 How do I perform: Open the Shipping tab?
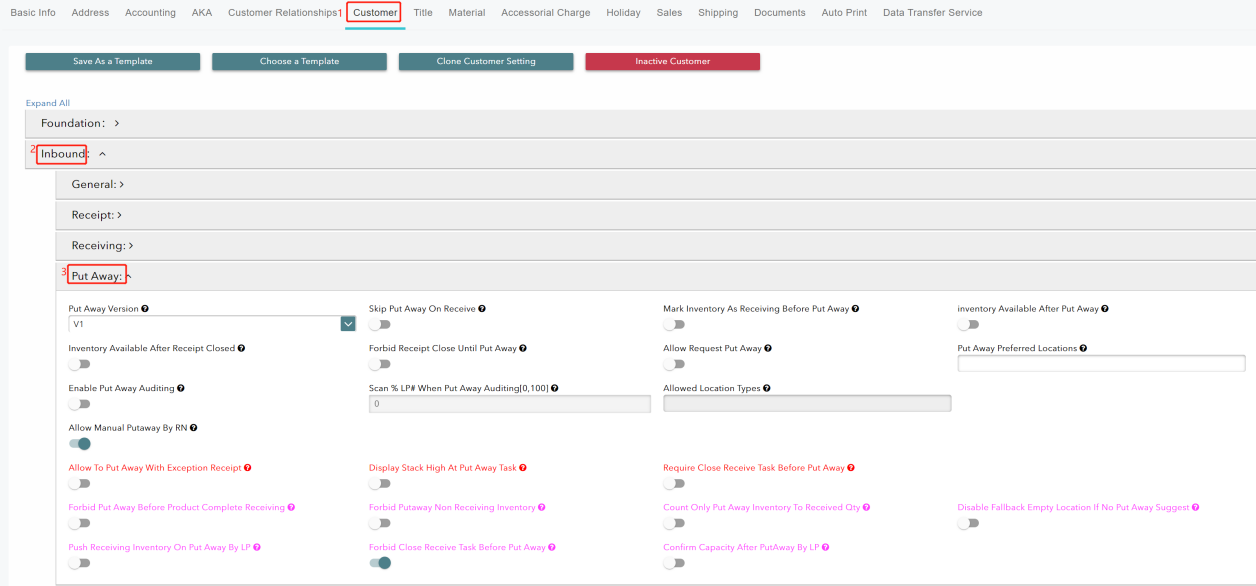coord(718,13)
